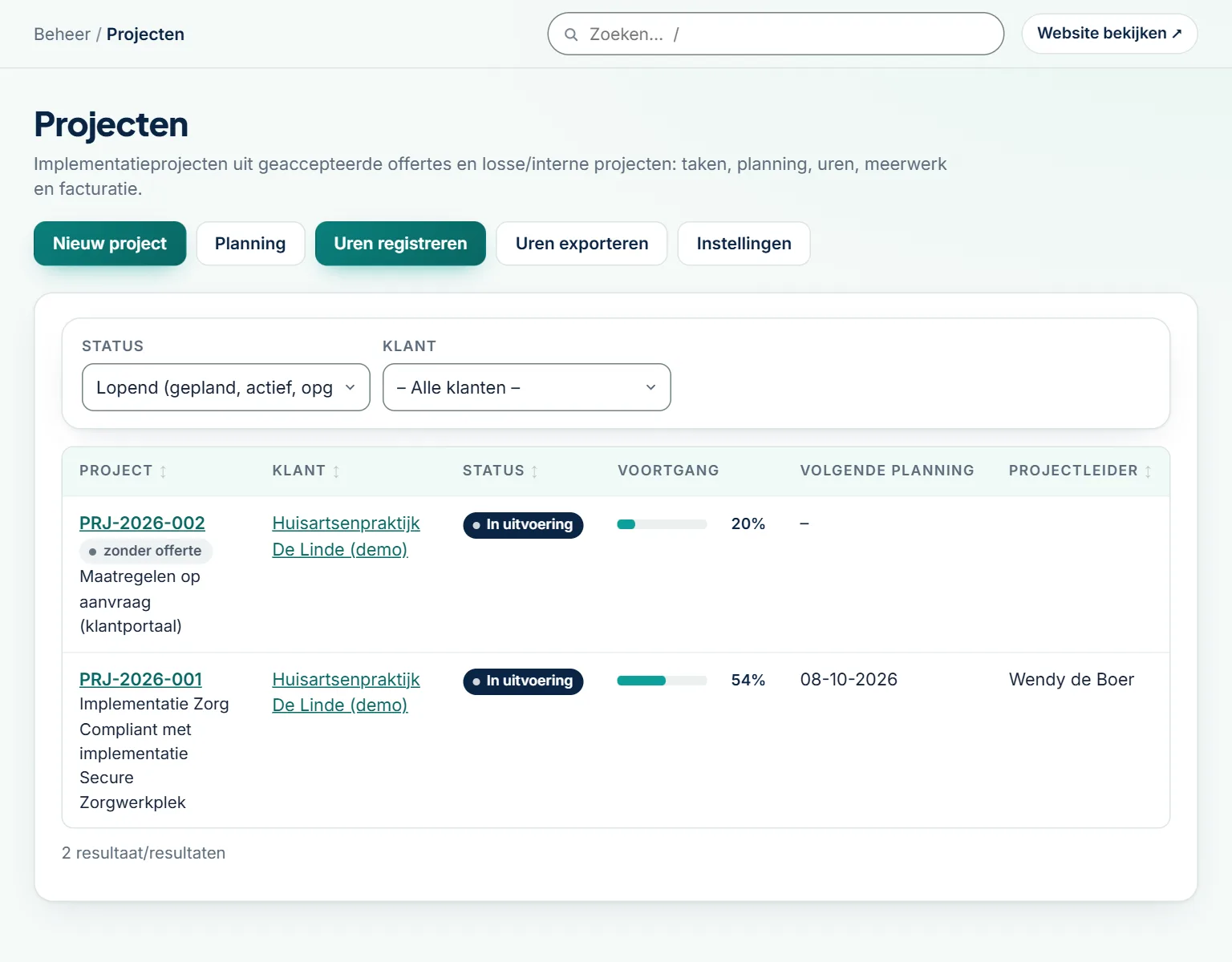Click the 20% progress bar
1232x962 pixels.
pyautogui.click(x=662, y=524)
